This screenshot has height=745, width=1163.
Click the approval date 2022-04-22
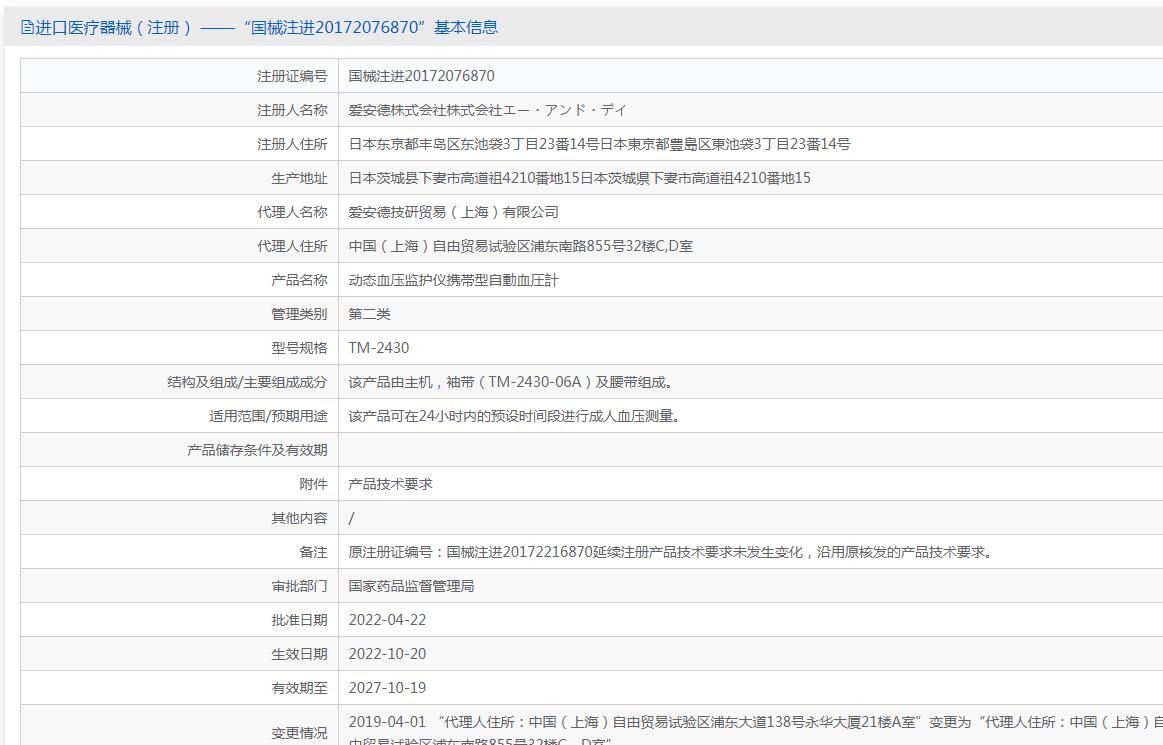coord(387,620)
